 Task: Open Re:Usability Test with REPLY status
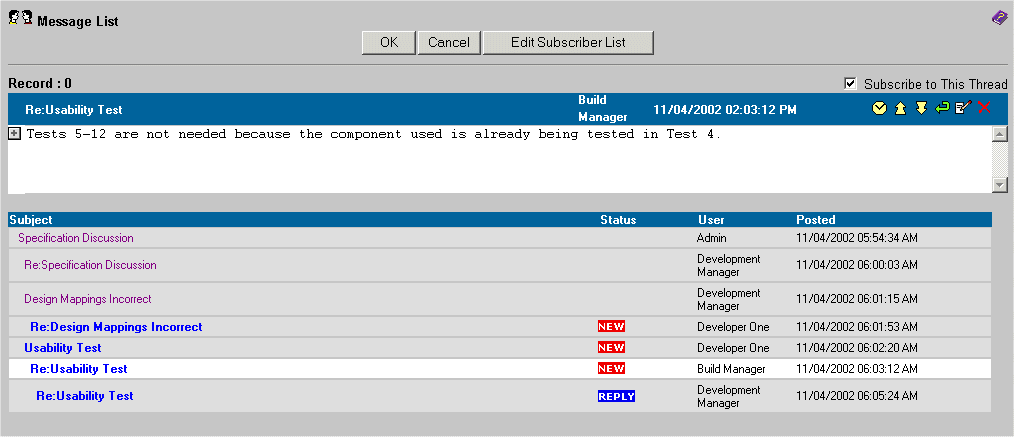point(85,396)
